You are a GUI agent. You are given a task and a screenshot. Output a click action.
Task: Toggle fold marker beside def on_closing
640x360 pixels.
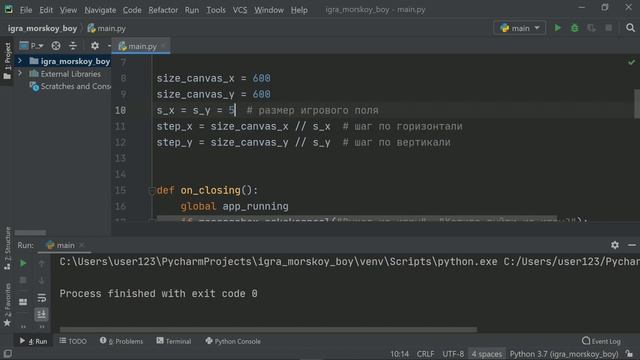152,191
